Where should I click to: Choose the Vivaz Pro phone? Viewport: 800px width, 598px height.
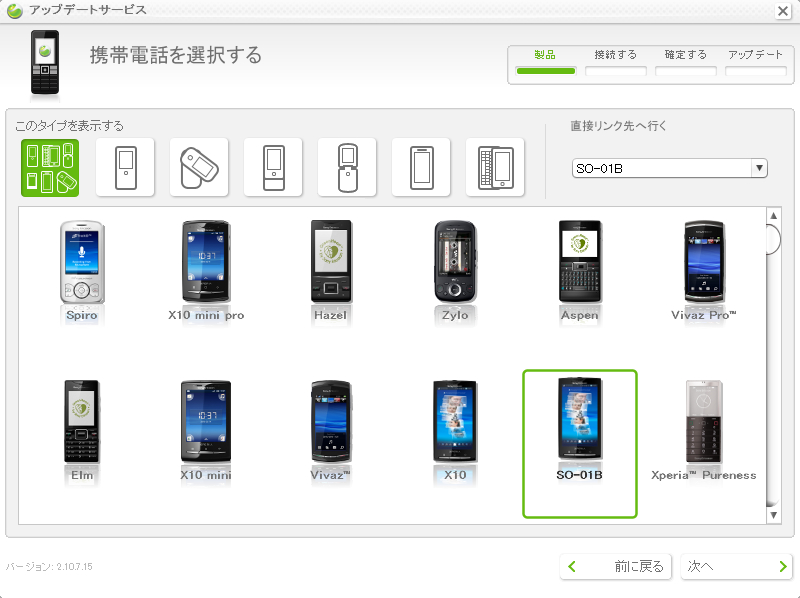pos(704,271)
